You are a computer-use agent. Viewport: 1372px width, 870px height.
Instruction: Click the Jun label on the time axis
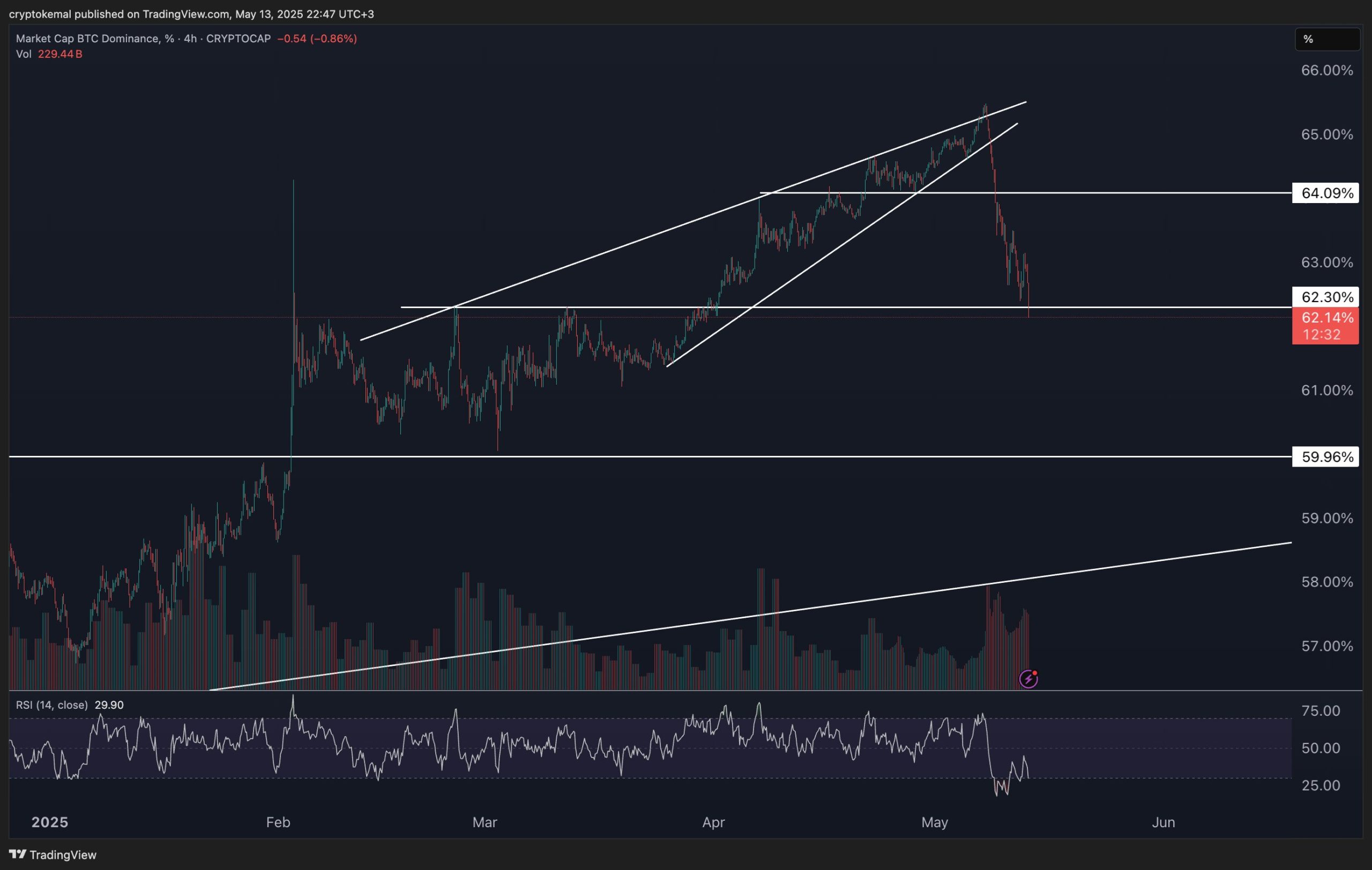pos(1163,822)
